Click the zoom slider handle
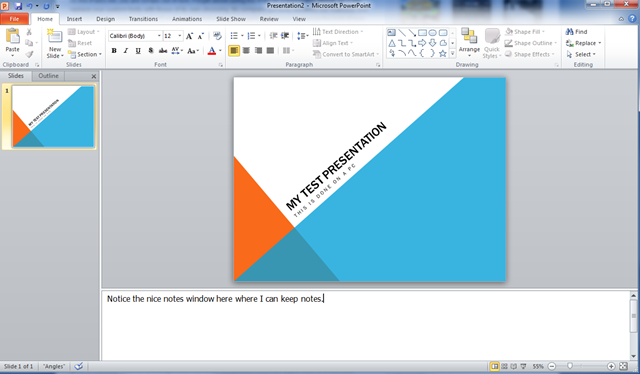640x374 pixels. [x=570, y=366]
